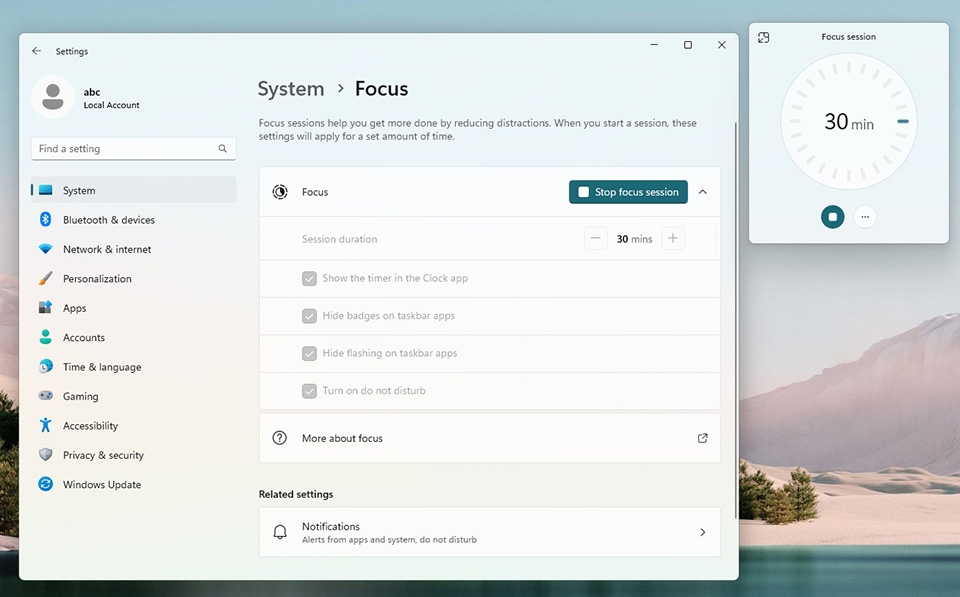Stop the timer in Focus session widget
Screen dimensions: 960x597
click(832, 216)
